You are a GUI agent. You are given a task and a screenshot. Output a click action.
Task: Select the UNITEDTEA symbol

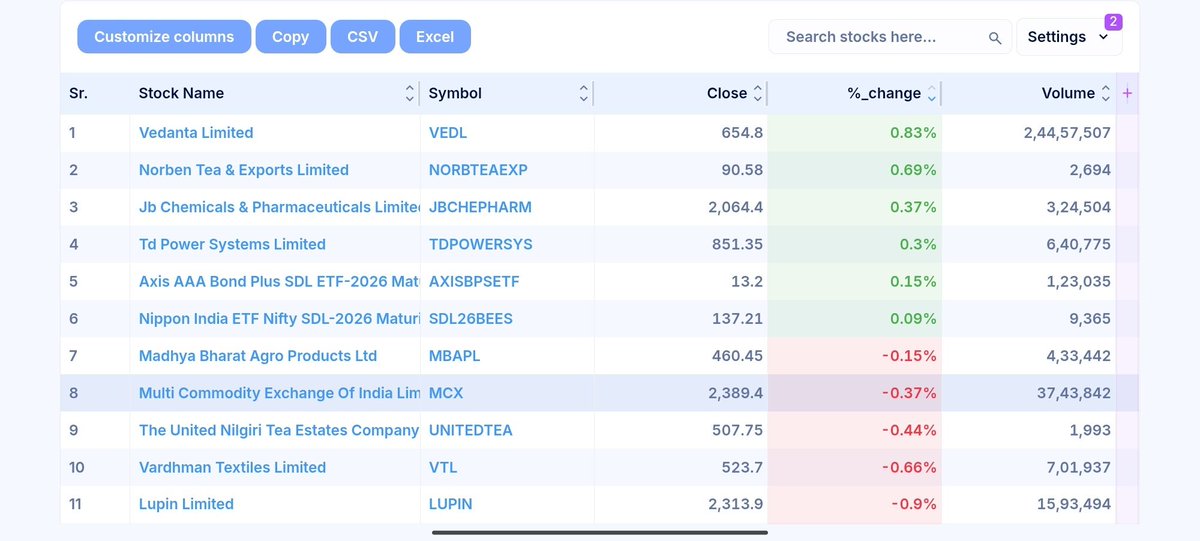click(x=471, y=430)
